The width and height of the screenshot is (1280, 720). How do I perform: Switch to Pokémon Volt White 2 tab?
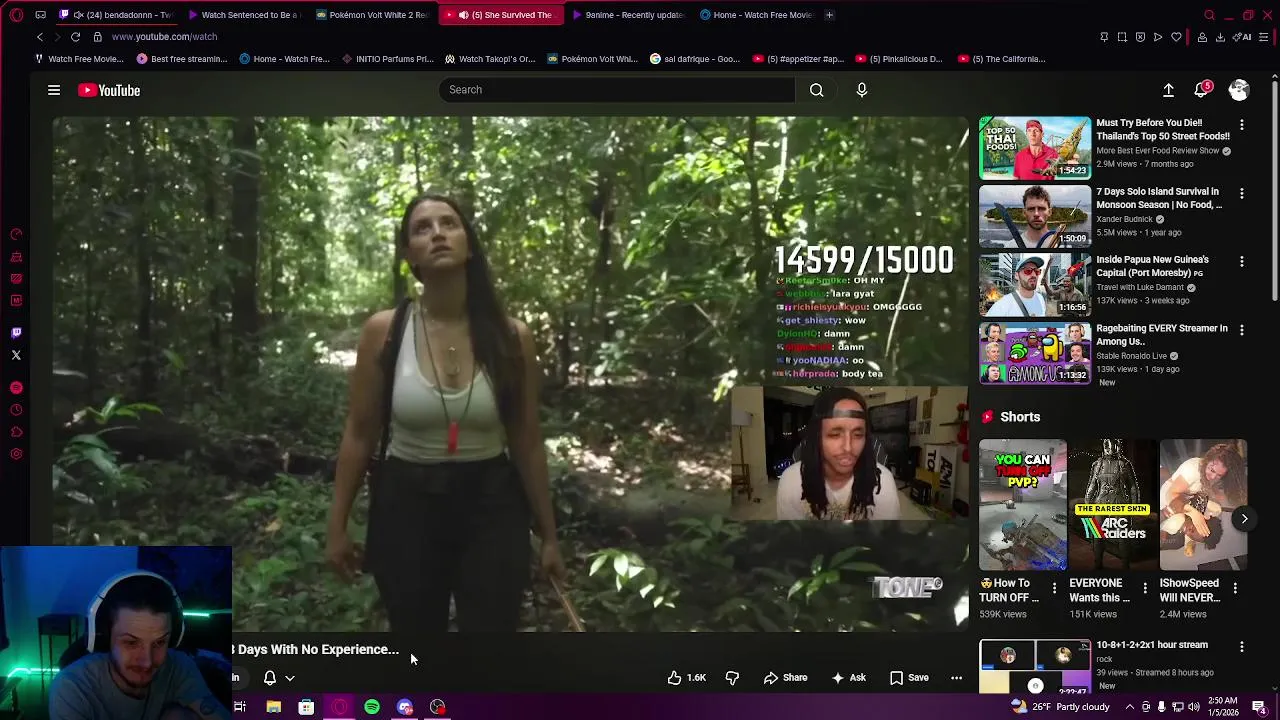click(x=371, y=15)
